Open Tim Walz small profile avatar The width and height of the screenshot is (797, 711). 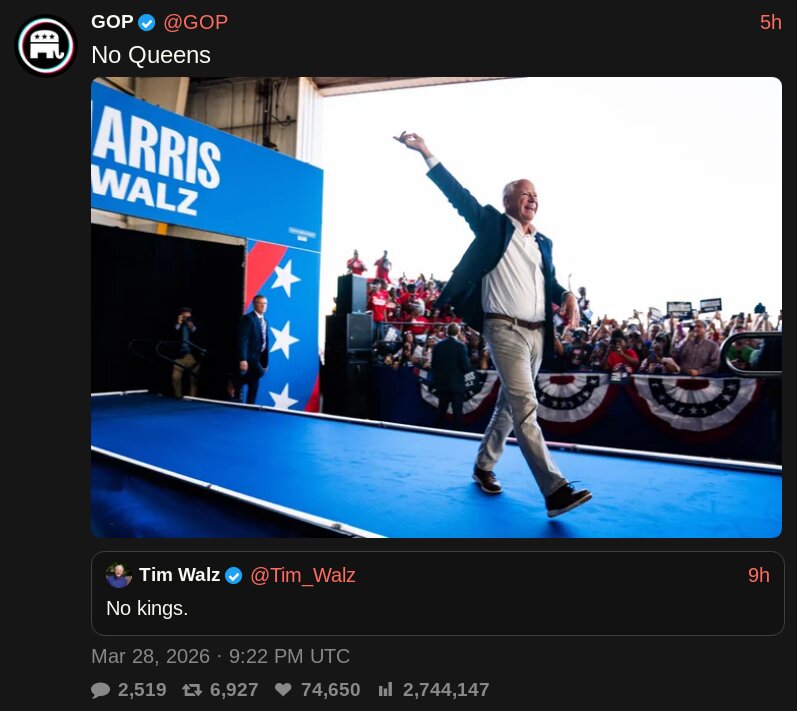pos(119,575)
